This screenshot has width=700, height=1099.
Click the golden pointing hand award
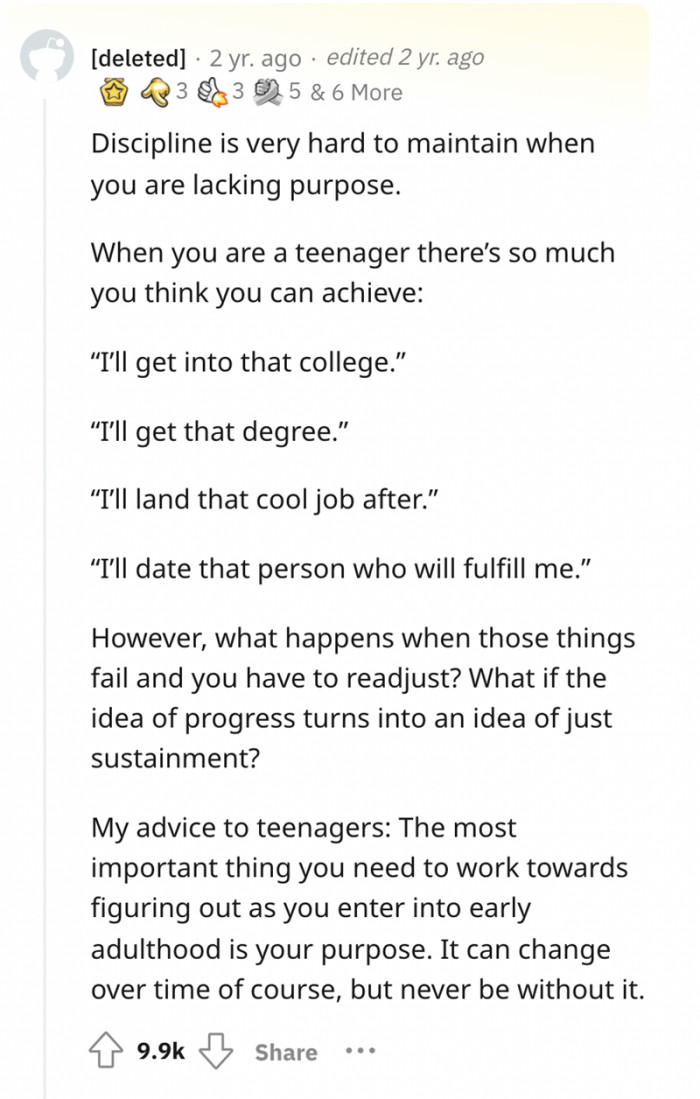point(155,93)
